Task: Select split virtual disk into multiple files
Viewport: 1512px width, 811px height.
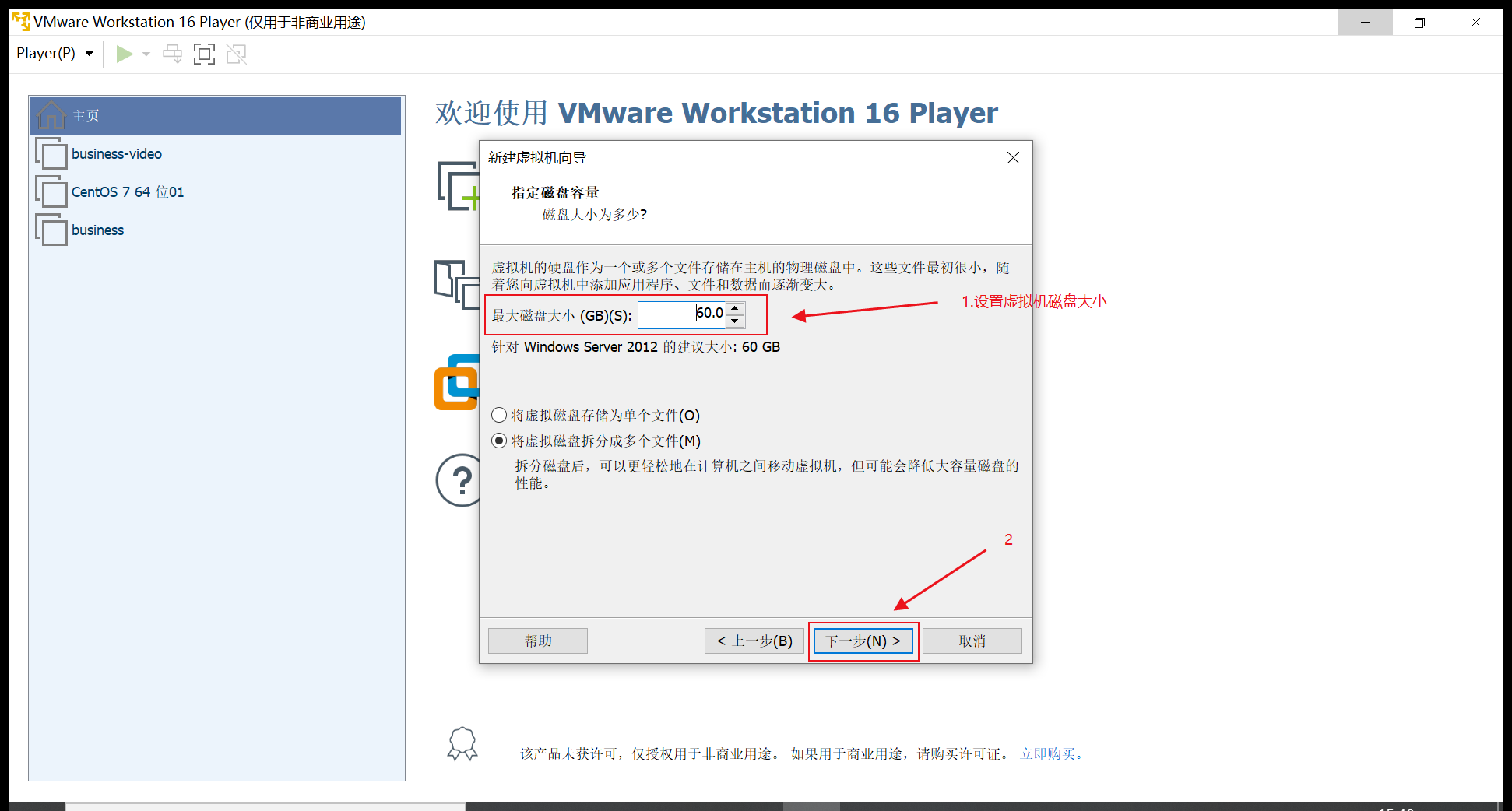Action: pos(596,441)
